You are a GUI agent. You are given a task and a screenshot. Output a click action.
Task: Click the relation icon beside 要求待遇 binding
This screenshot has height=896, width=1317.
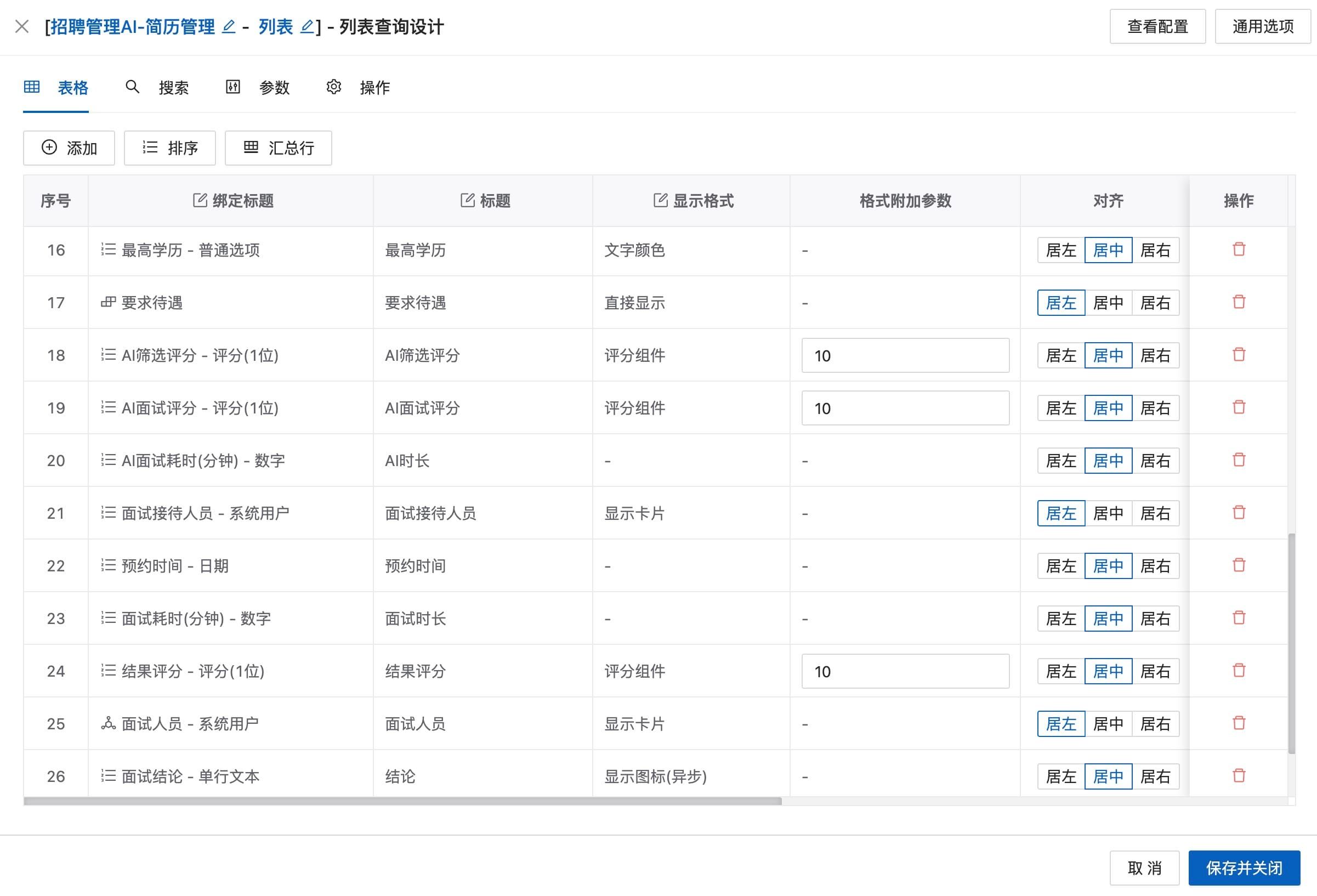click(108, 302)
